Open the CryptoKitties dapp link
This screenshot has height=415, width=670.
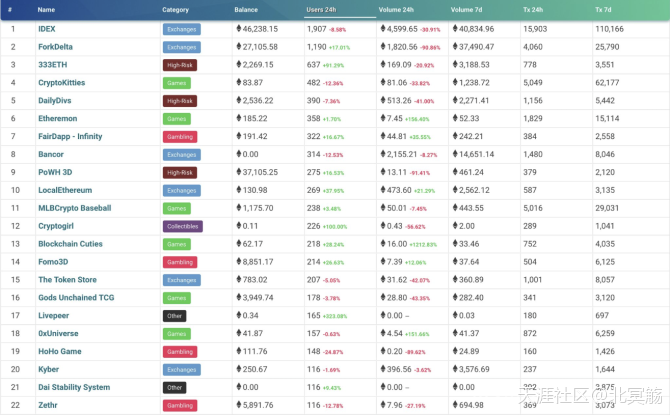pos(62,83)
